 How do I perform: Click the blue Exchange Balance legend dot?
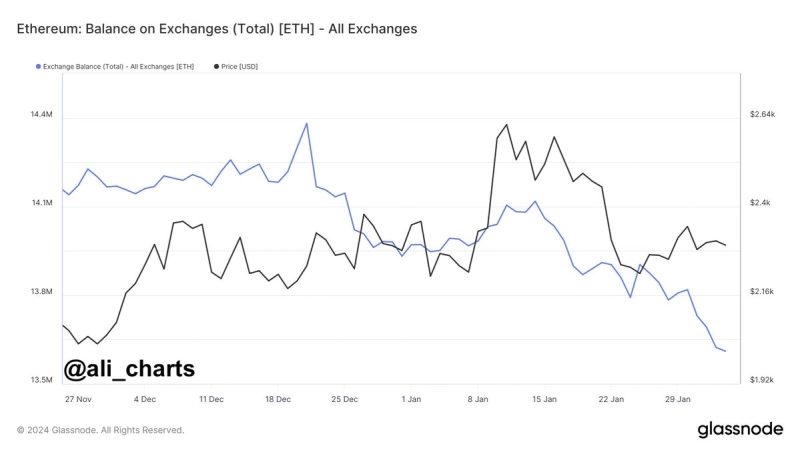tap(38, 66)
